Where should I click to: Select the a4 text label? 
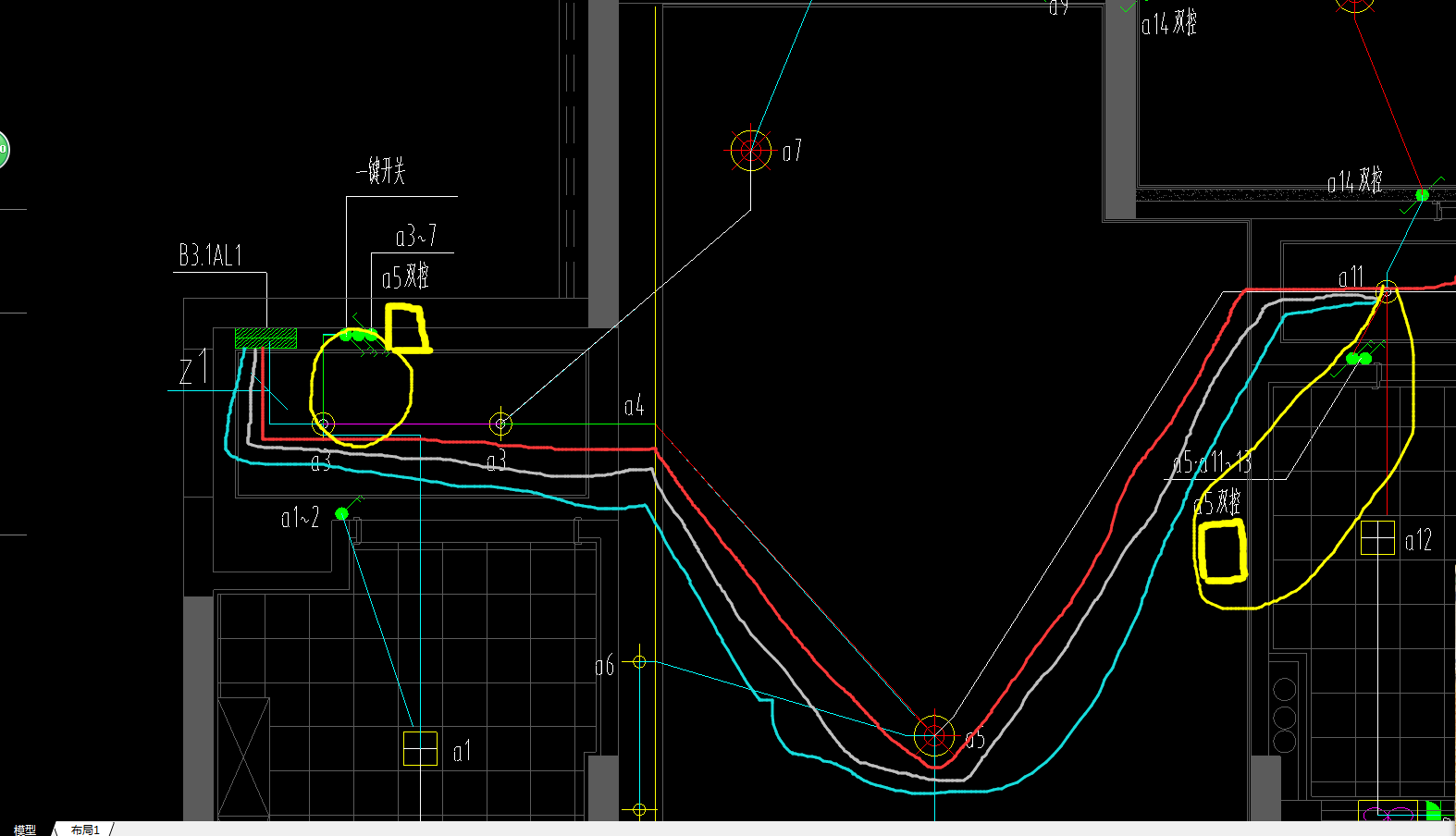634,405
